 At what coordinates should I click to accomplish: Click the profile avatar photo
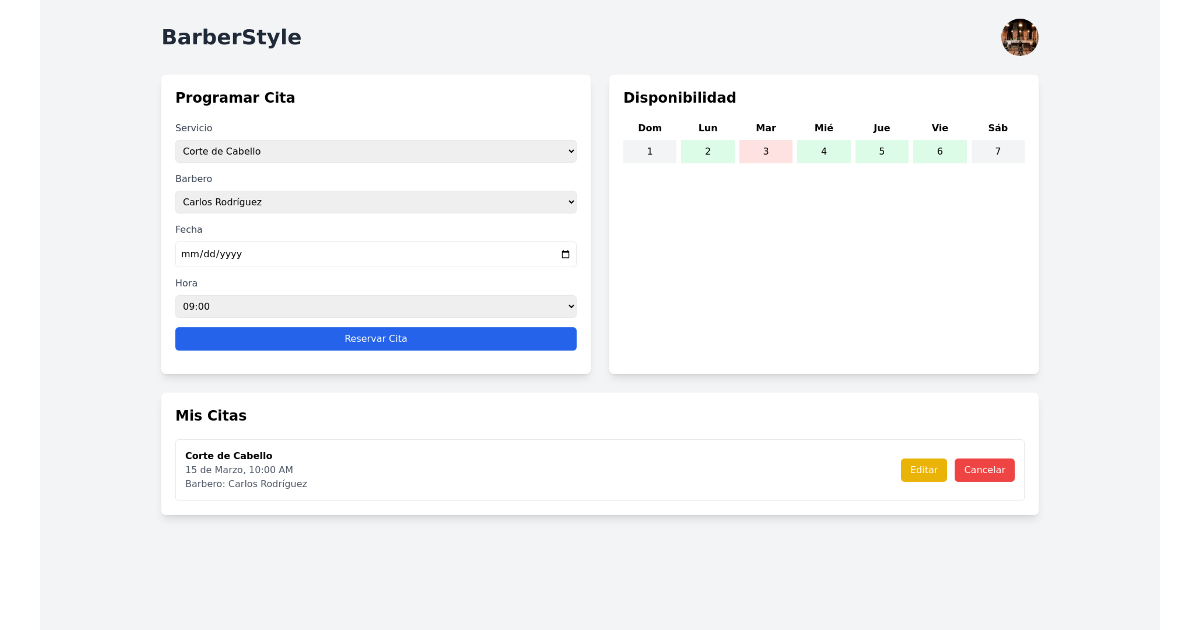pos(1019,37)
